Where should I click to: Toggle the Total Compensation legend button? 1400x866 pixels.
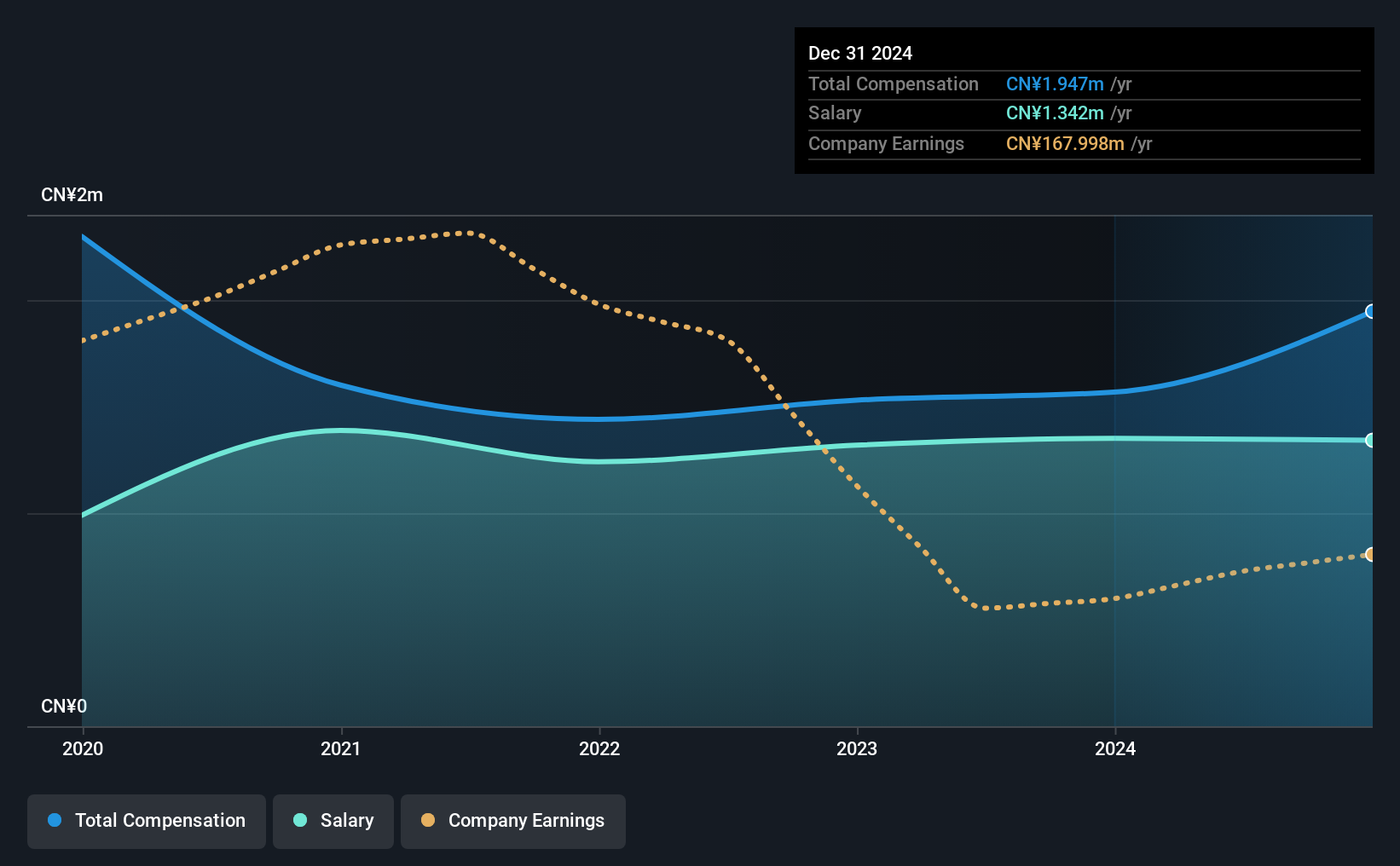(147, 821)
